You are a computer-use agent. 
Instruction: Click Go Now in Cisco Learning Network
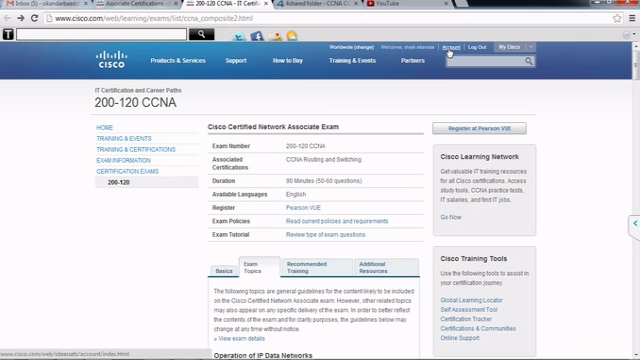tap(451, 217)
